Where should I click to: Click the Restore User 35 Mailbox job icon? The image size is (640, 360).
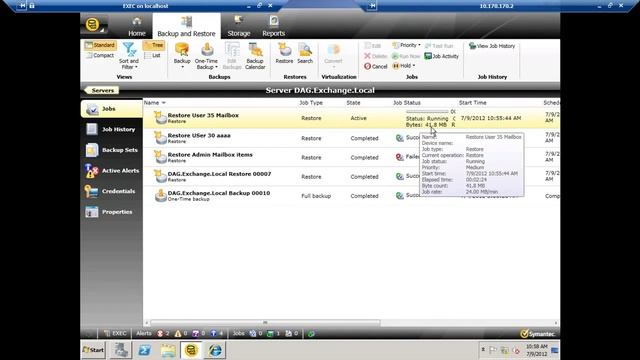(x=160, y=118)
